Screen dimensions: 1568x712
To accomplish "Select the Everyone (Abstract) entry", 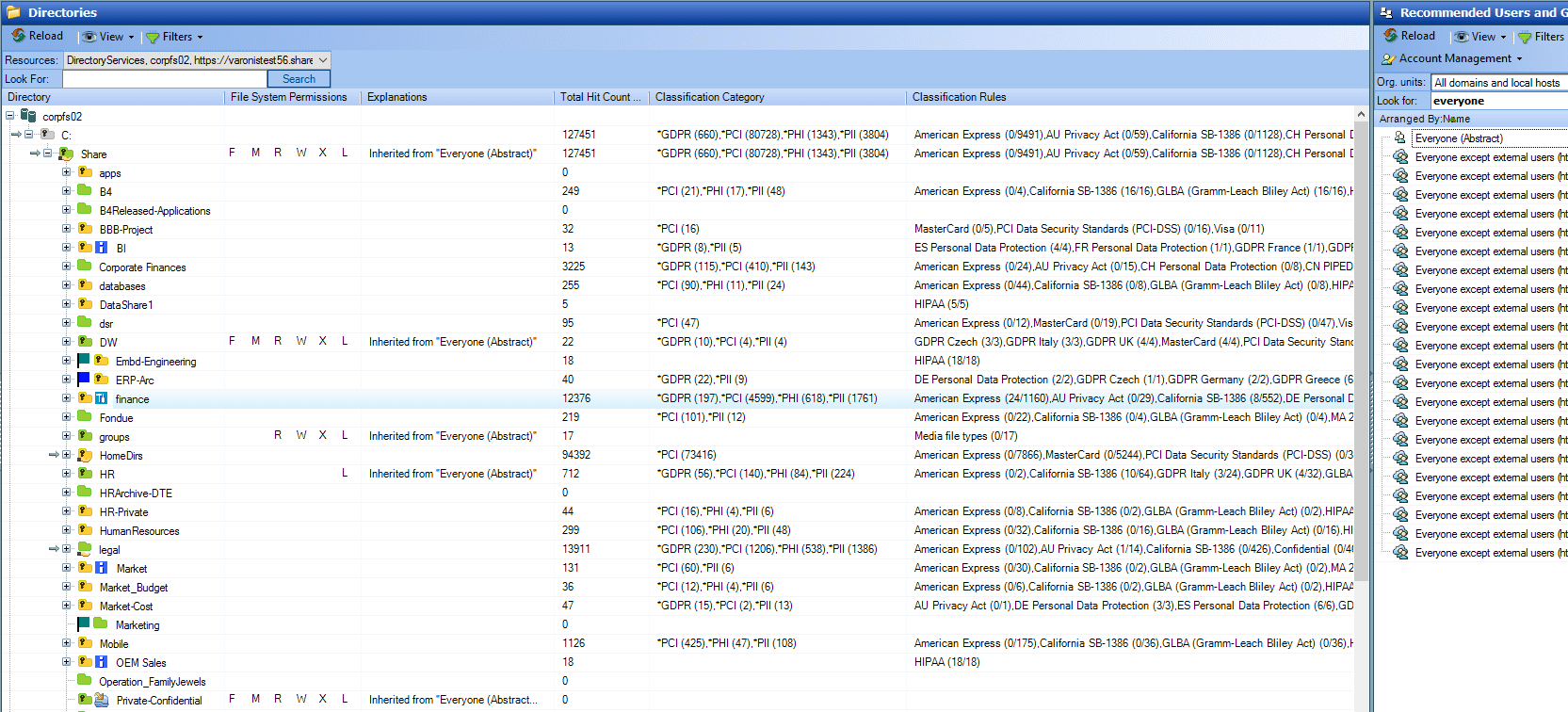I will (x=1459, y=138).
